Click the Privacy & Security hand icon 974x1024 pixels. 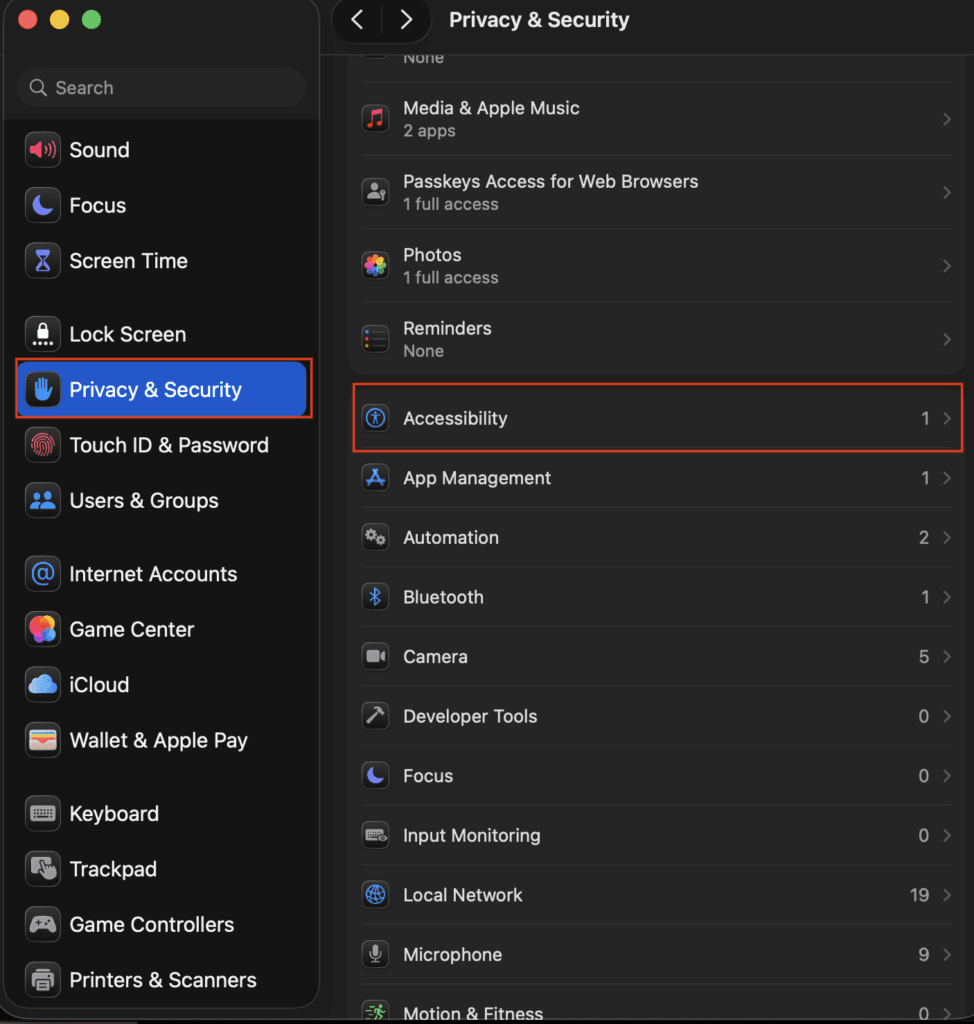42,389
